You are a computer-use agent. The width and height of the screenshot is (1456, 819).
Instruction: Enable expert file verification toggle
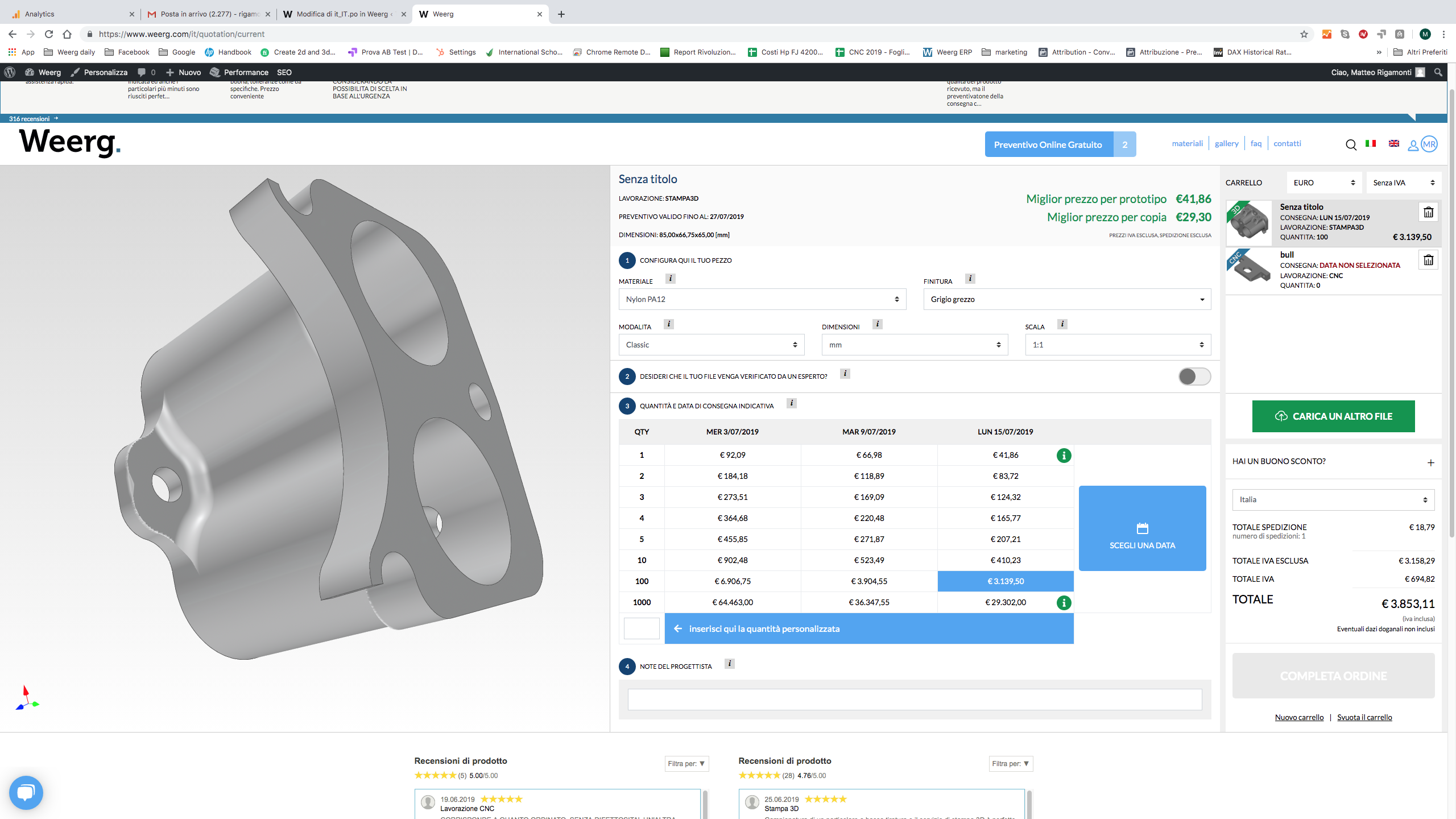[x=1194, y=377]
